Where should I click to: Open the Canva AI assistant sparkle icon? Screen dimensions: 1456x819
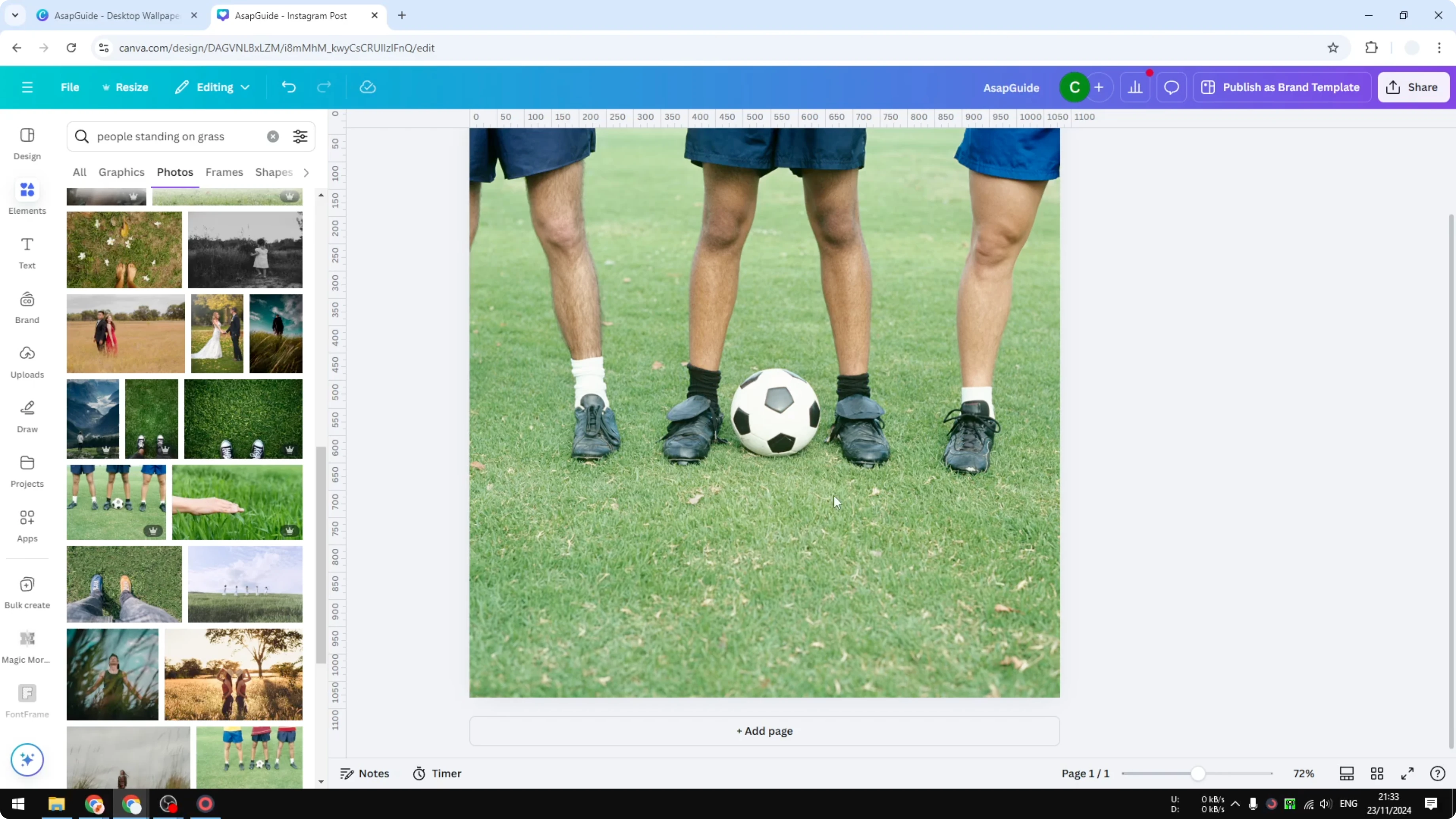coord(27,760)
